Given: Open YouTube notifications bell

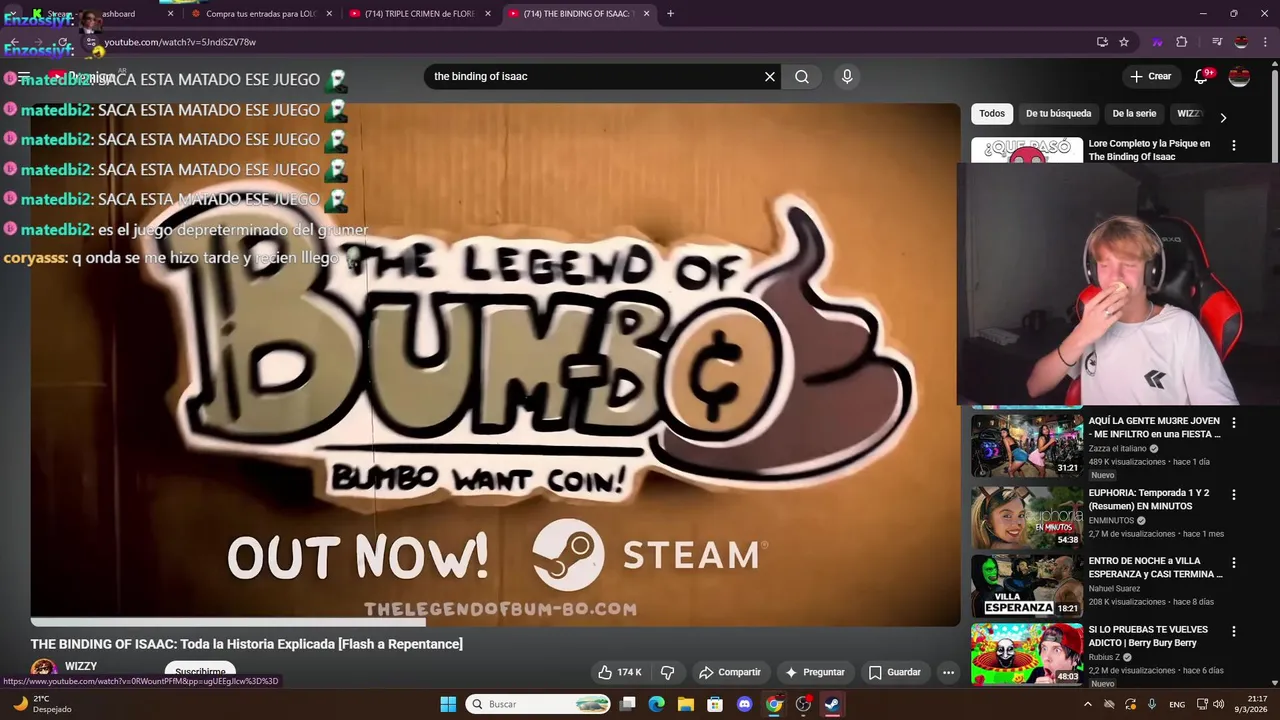Looking at the screenshot, I should (1202, 77).
